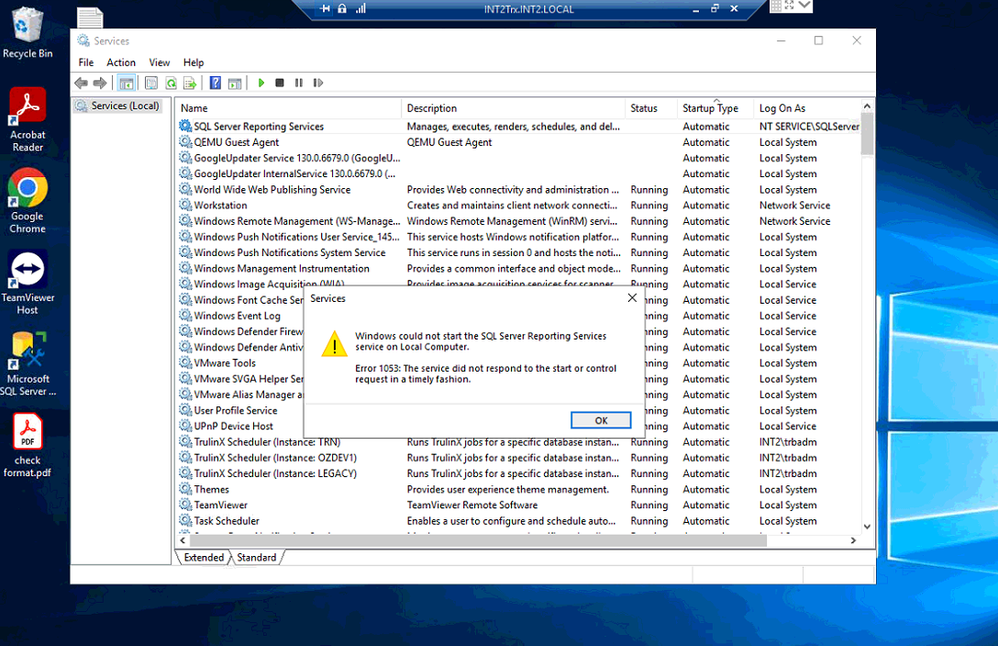Click the Pause Service icon

click(299, 83)
